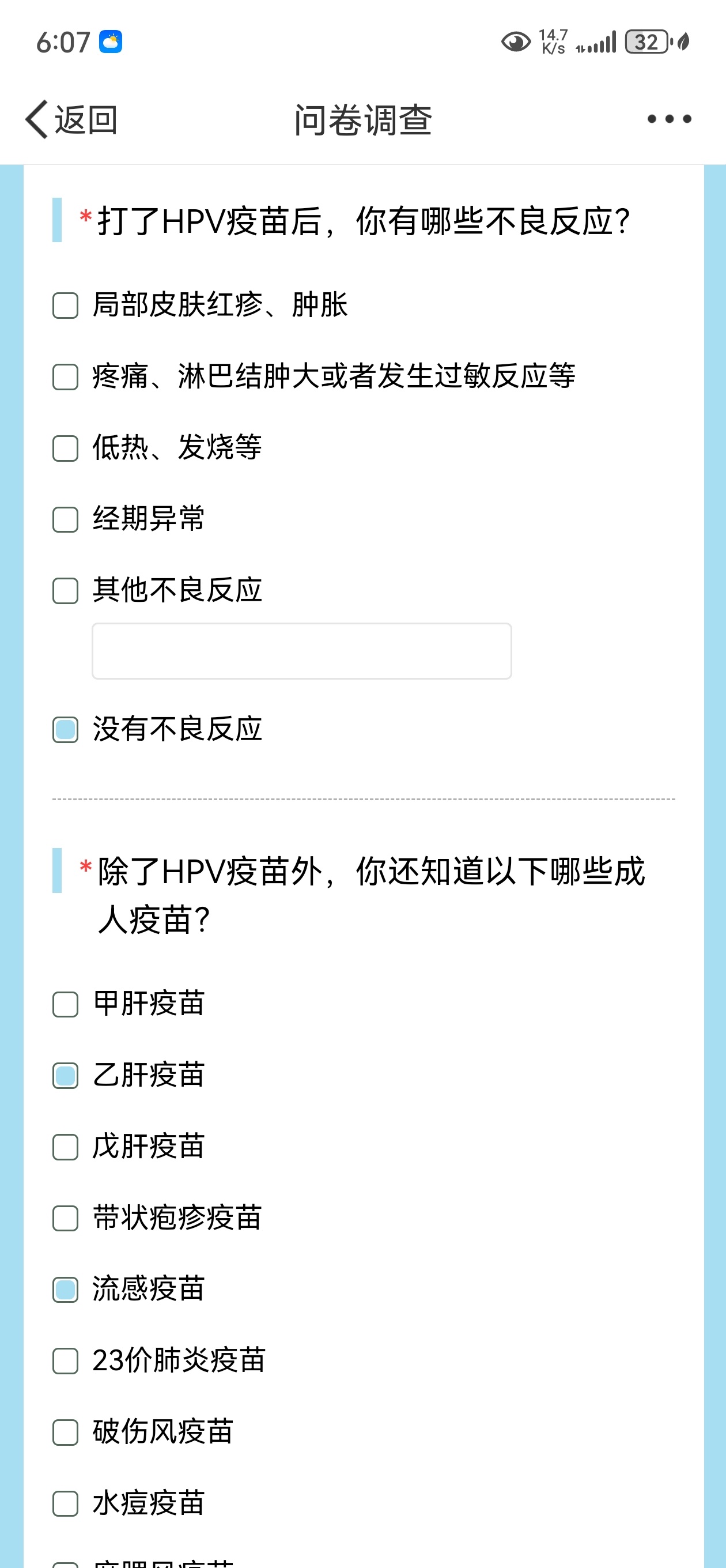Tick 带状疱疹疫苗 option

pos(65,1218)
